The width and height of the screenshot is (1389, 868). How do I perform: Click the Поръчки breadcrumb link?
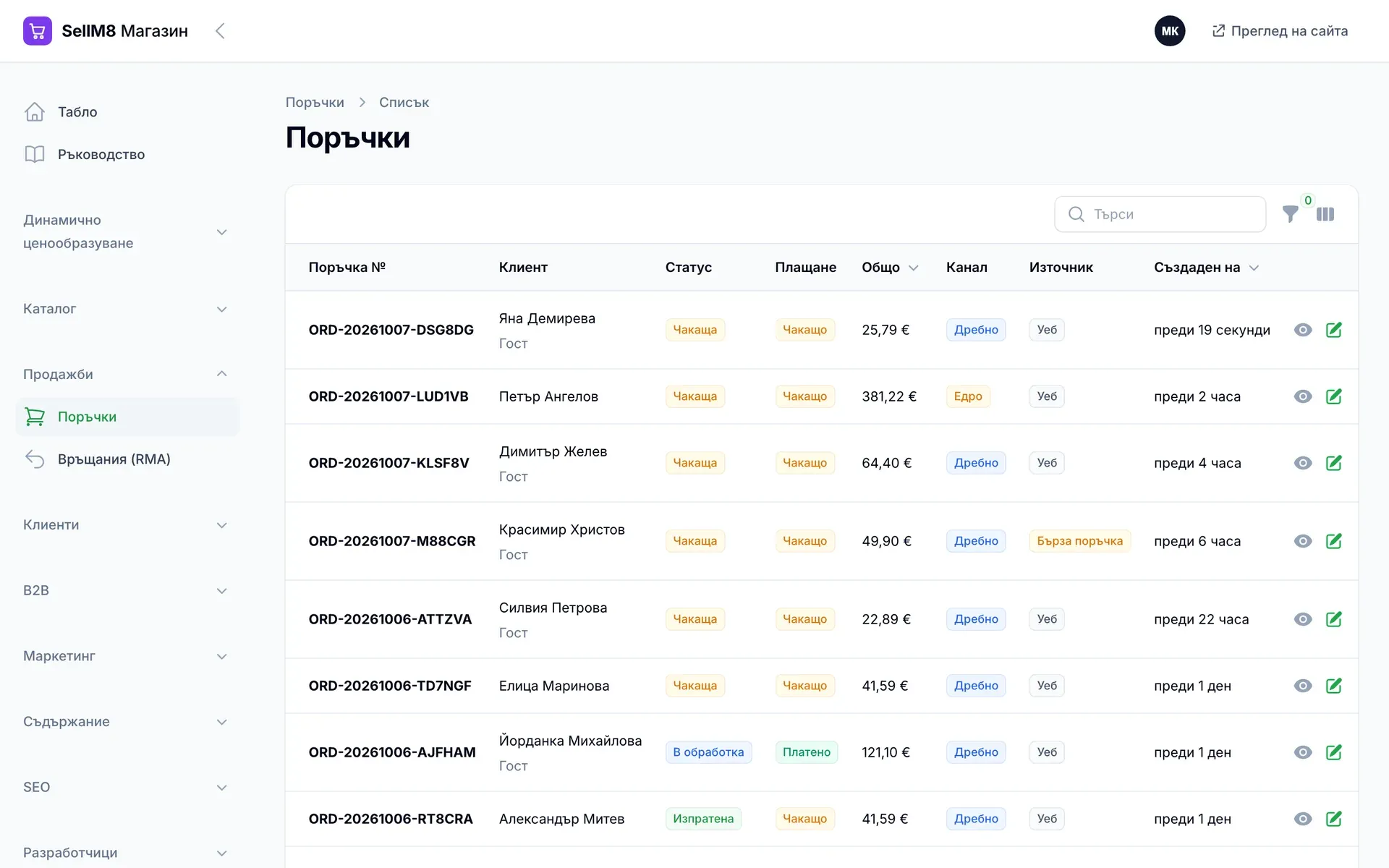315,102
